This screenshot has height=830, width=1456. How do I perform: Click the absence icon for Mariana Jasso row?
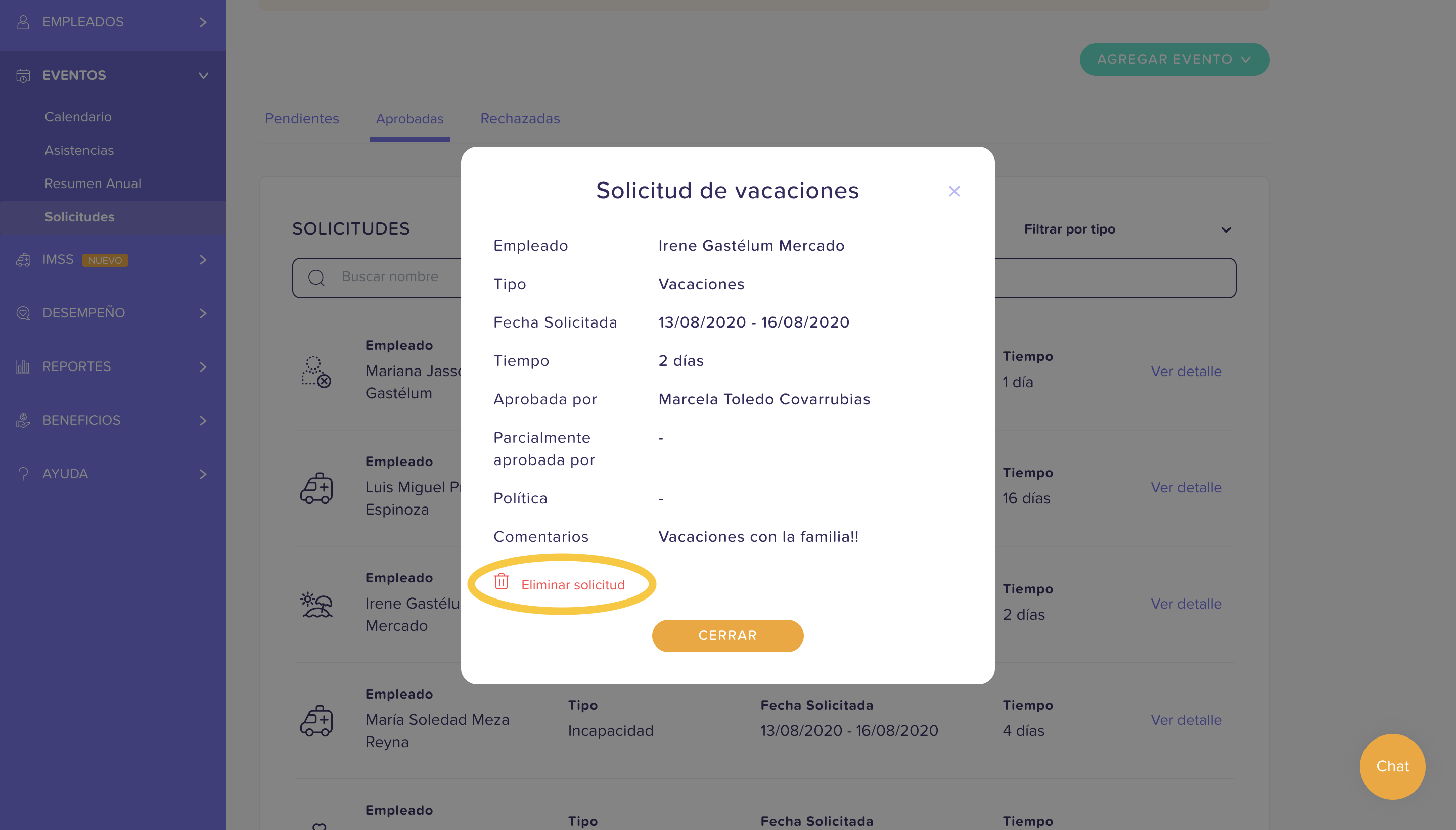316,372
